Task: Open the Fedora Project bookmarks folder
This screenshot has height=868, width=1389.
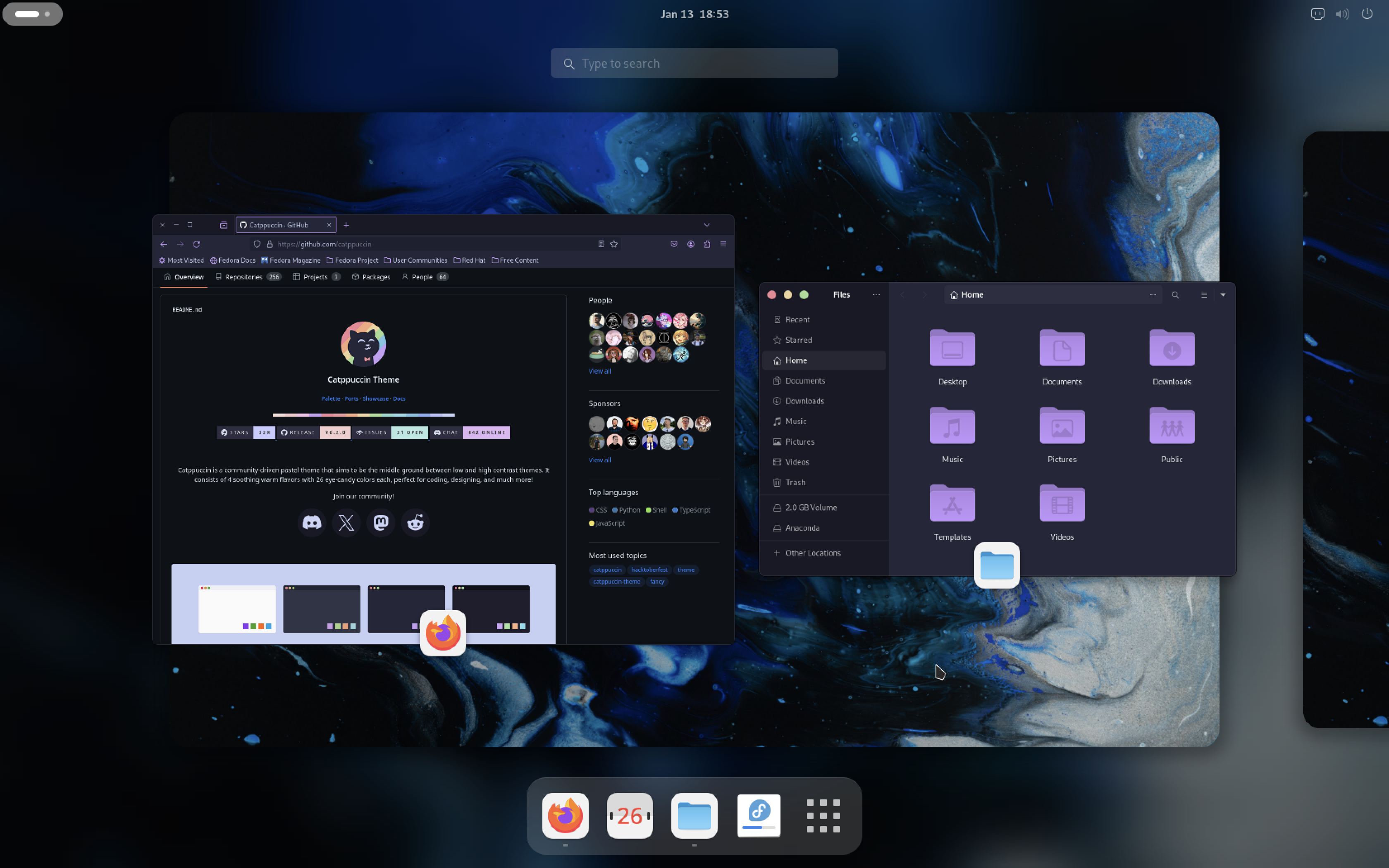Action: 352,260
